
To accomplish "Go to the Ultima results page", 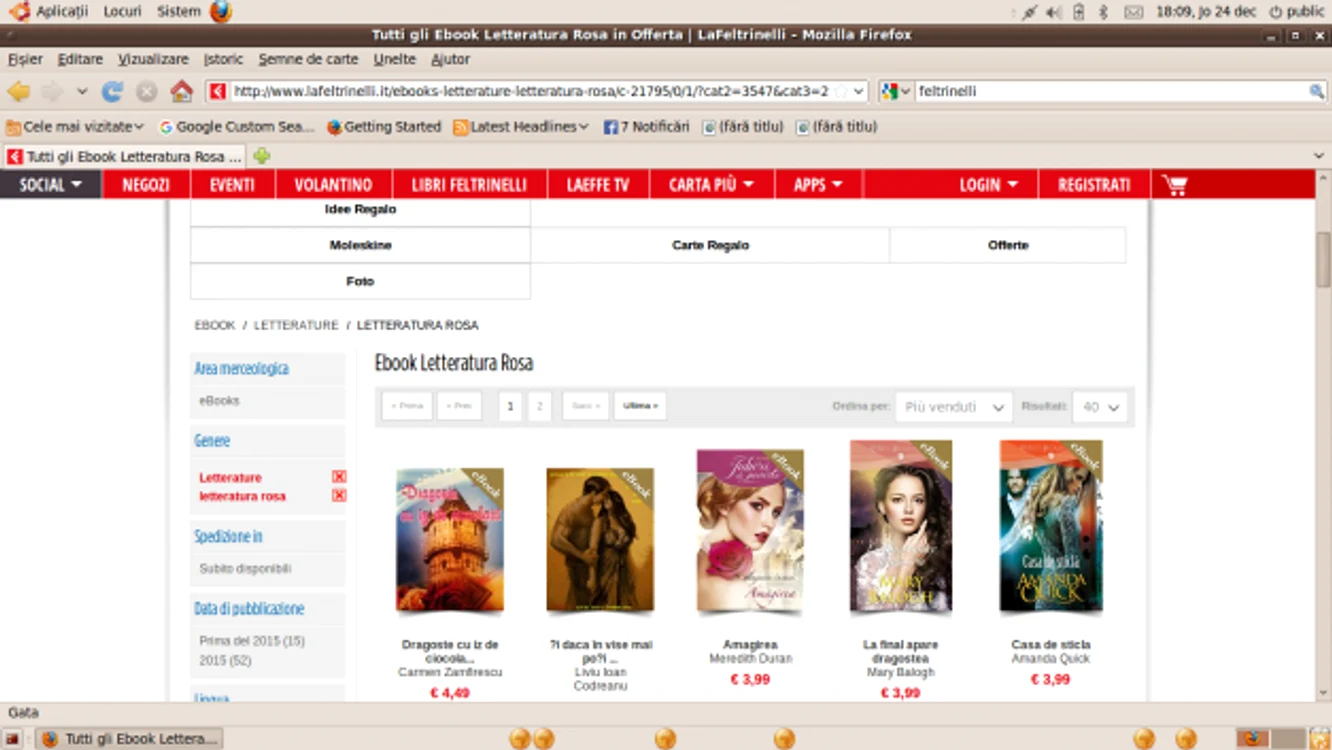I will 640,406.
